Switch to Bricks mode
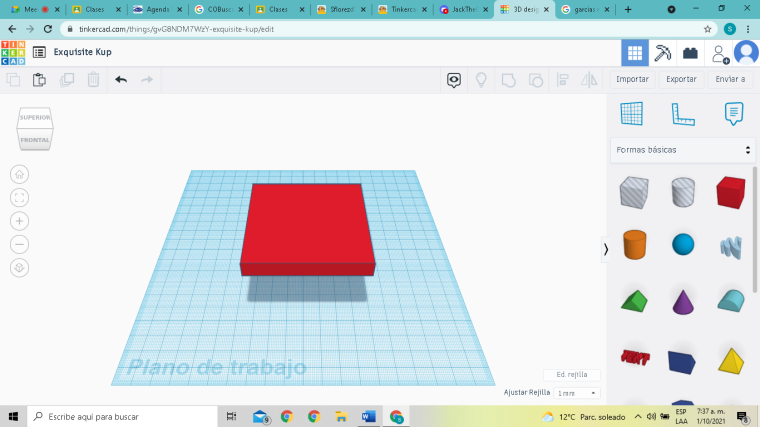The height and width of the screenshot is (427, 760). tap(690, 53)
